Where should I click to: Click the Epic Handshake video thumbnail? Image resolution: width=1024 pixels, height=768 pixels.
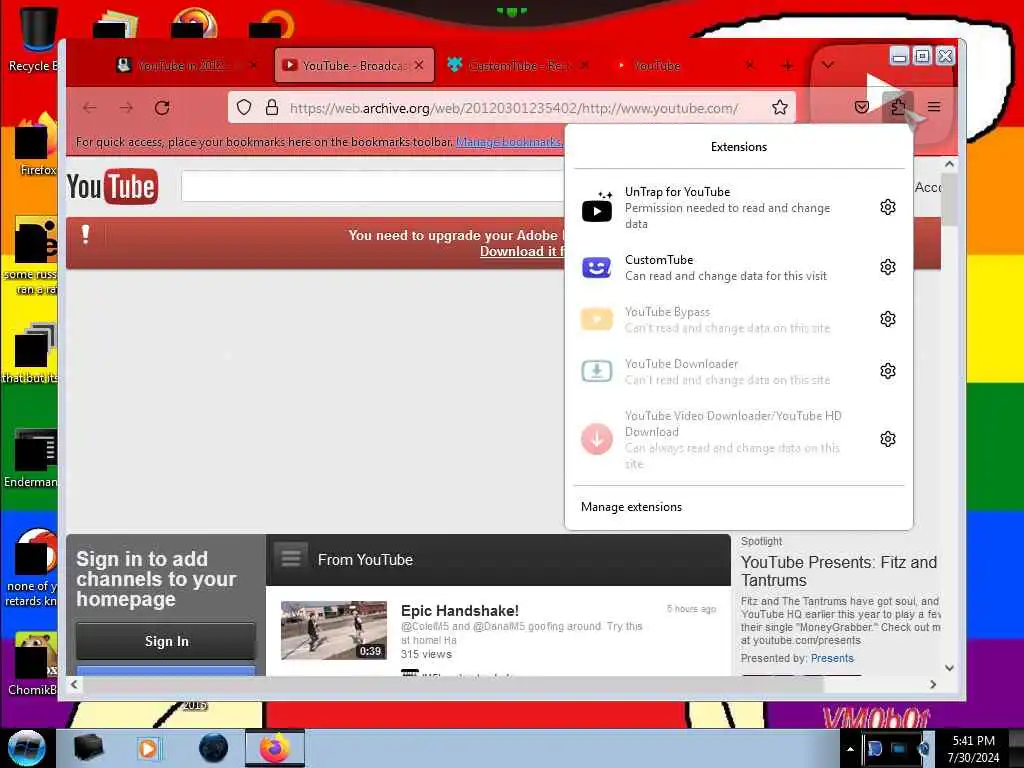(334, 630)
